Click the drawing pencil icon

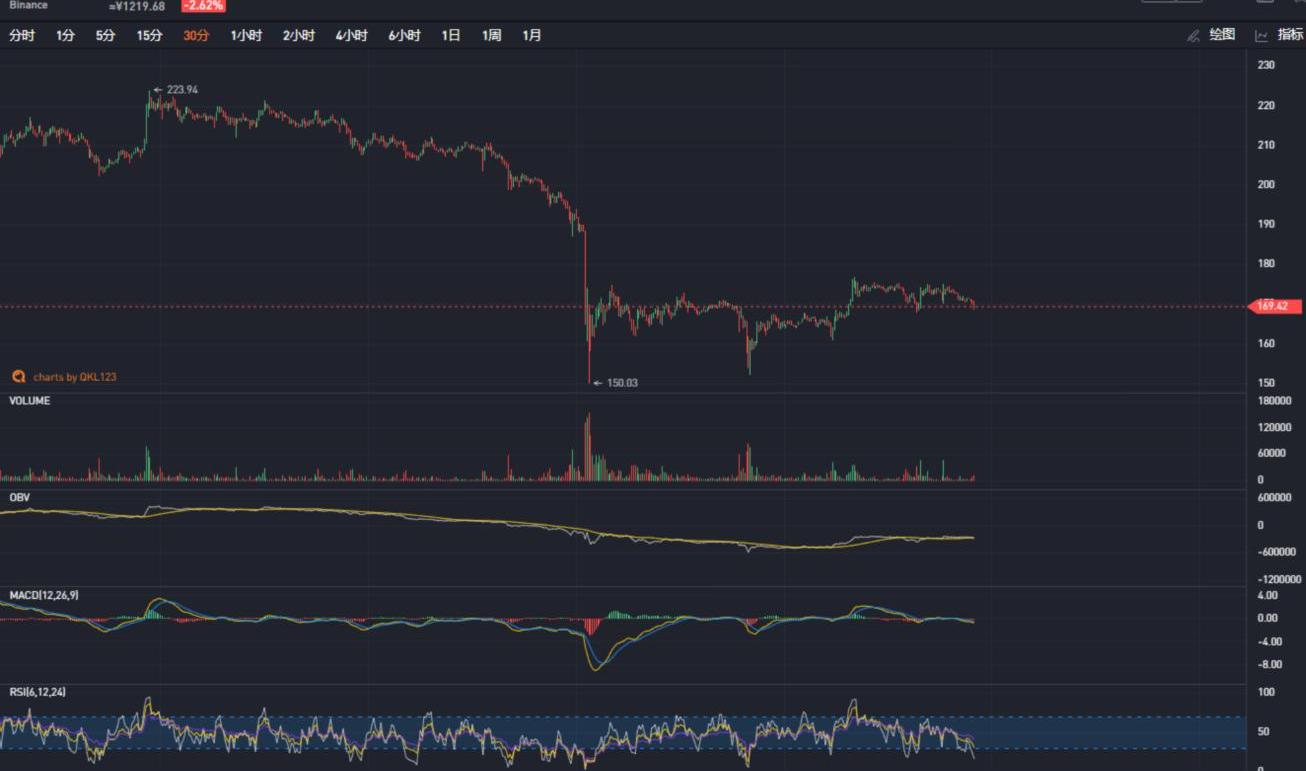[1193, 36]
